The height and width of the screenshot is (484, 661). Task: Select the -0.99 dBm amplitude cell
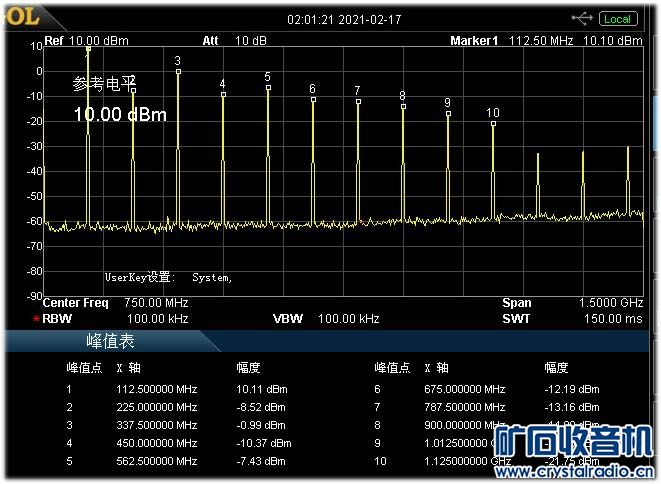click(261, 425)
